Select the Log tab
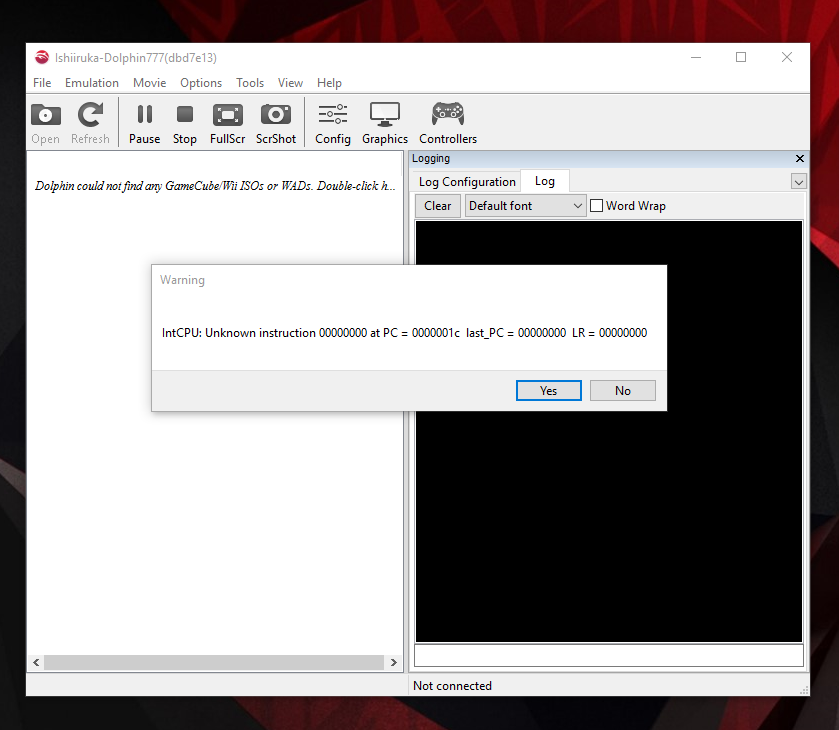Screen dimensions: 839x730 545,181
